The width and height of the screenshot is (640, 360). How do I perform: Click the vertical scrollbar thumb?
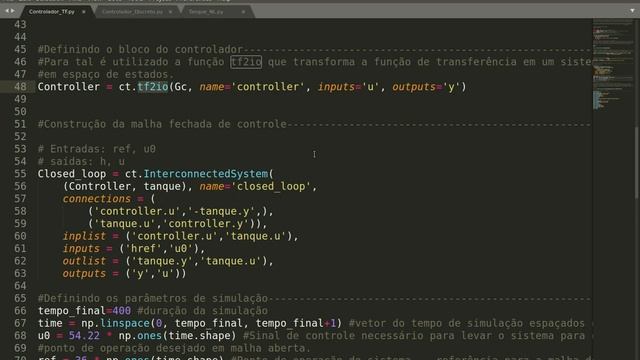point(637,163)
